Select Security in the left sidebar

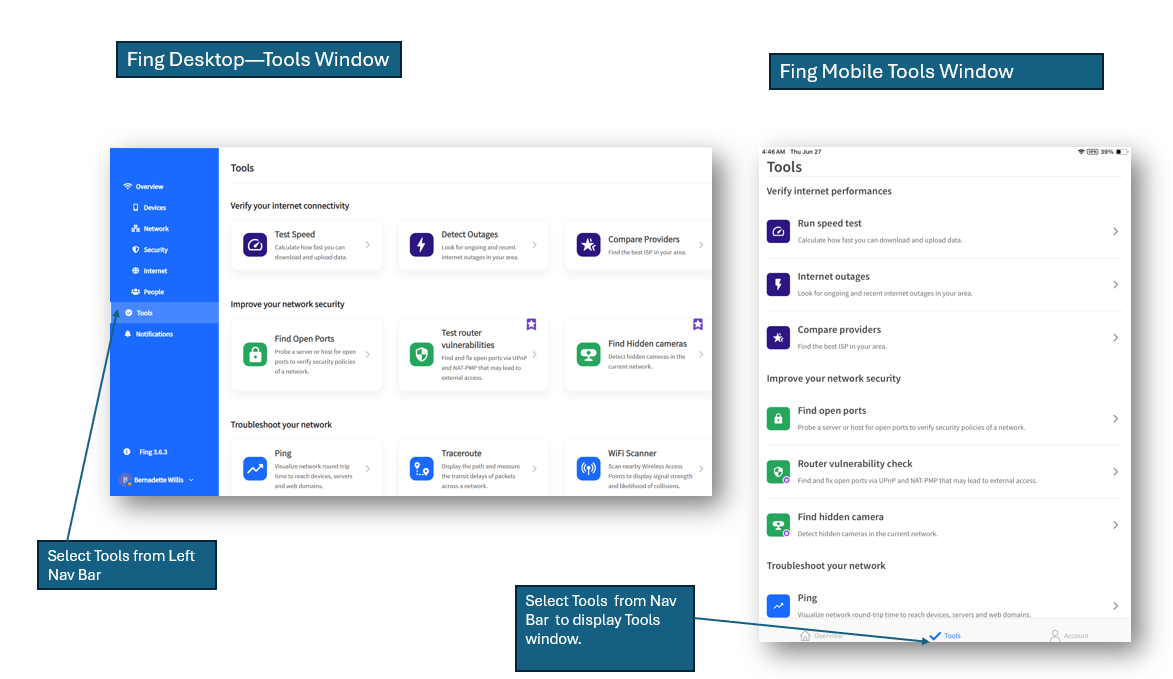(x=155, y=250)
